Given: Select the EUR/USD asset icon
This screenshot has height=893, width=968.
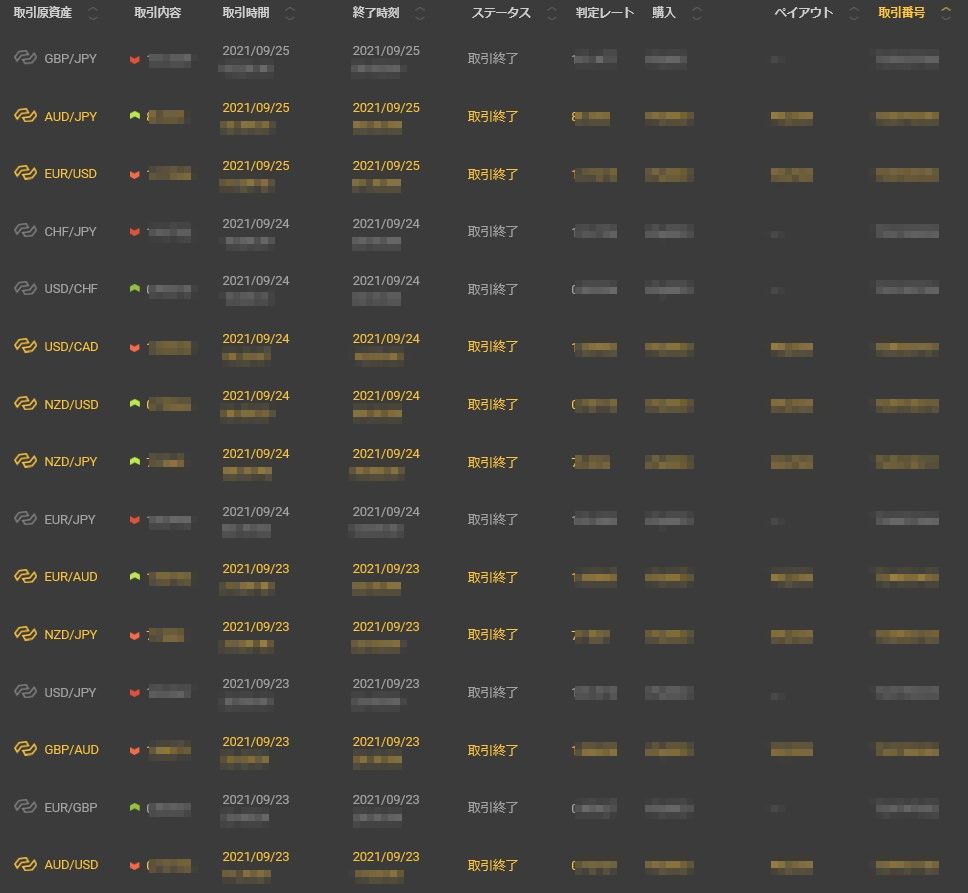Looking at the screenshot, I should (25, 174).
